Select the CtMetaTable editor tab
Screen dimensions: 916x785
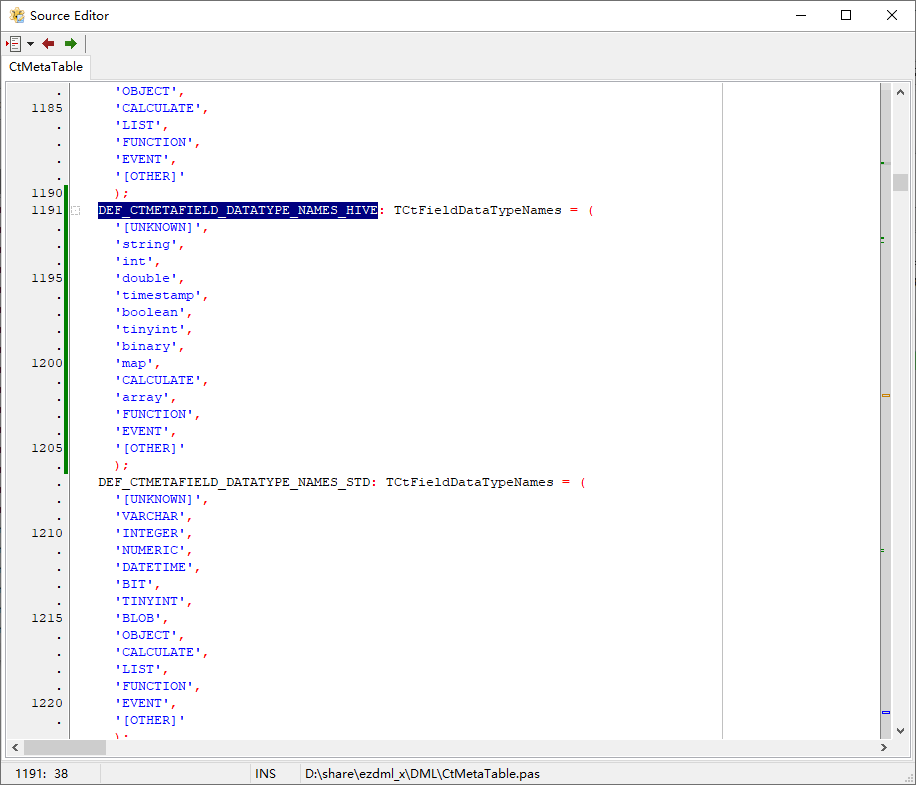pos(46,67)
